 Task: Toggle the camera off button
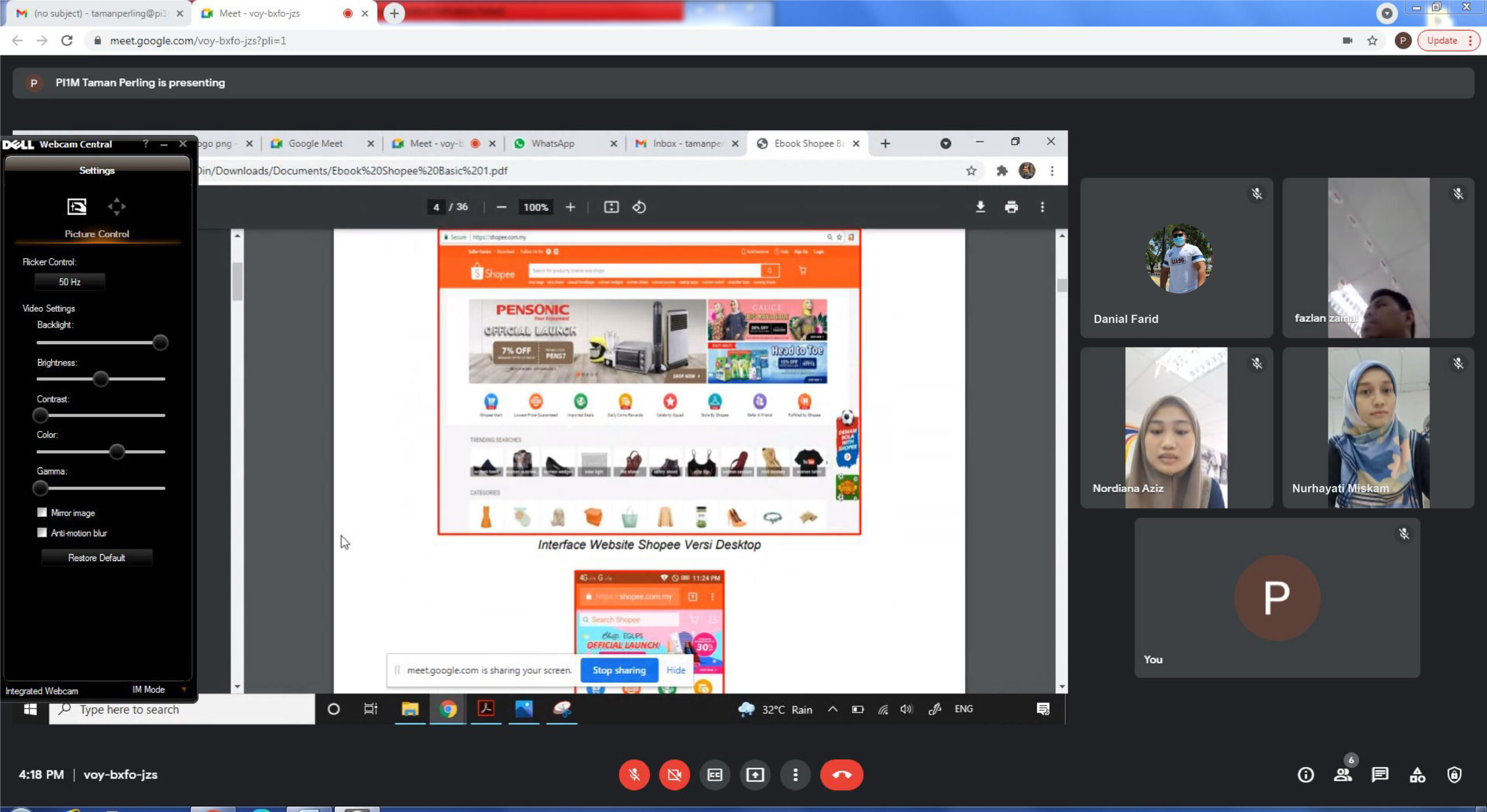[674, 774]
